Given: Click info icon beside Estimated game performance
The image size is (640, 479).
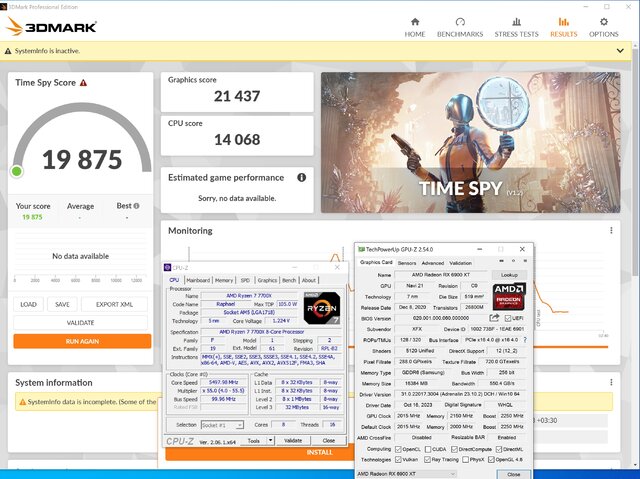Looking at the screenshot, I should (x=301, y=178).
